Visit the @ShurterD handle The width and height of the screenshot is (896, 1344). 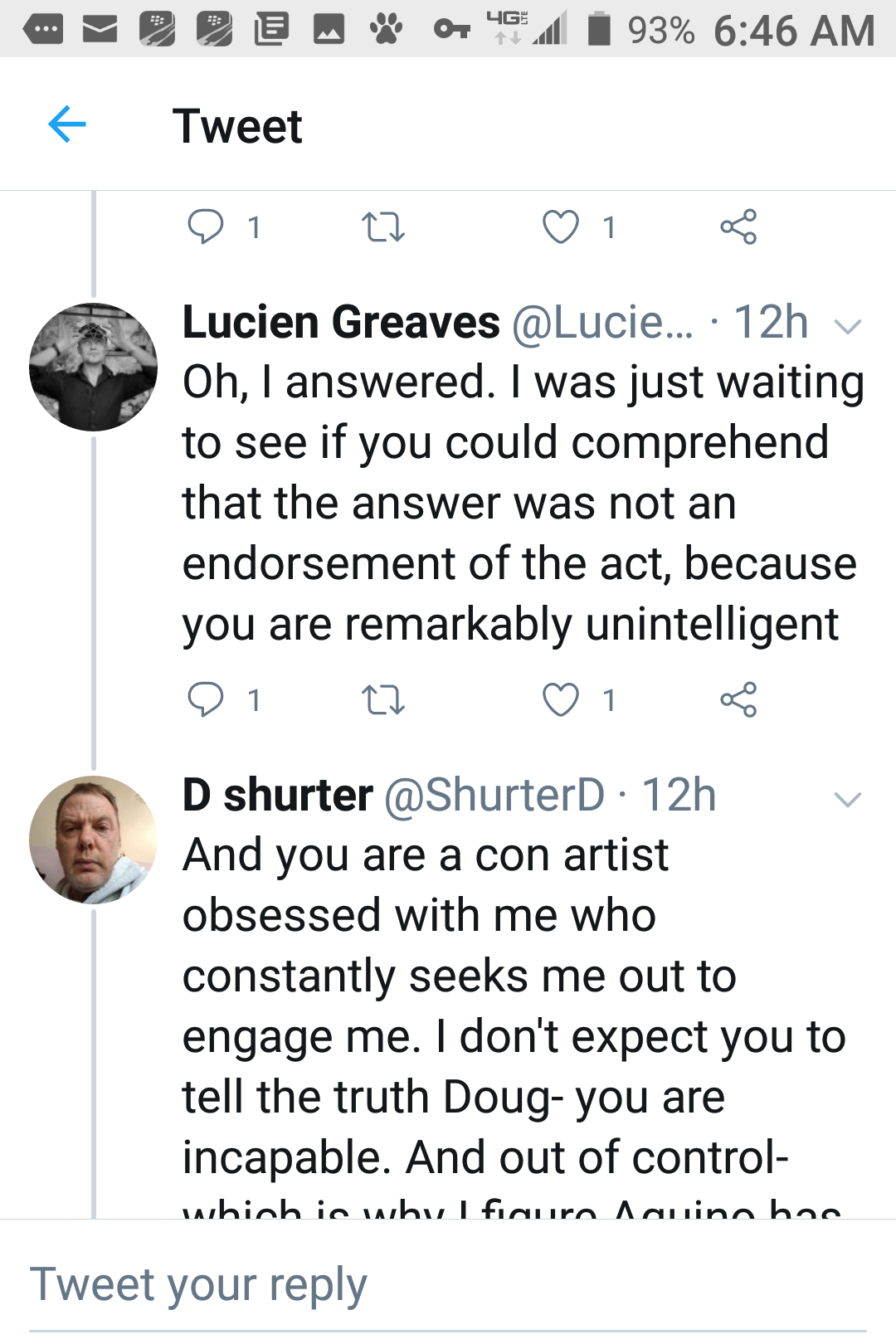[494, 796]
